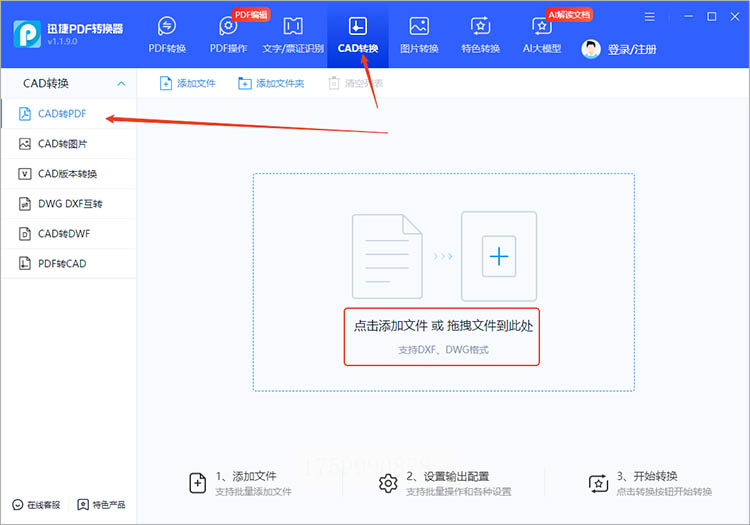Choose CAD版本转换 sidebar option
This screenshot has height=525, width=750.
coord(69,174)
